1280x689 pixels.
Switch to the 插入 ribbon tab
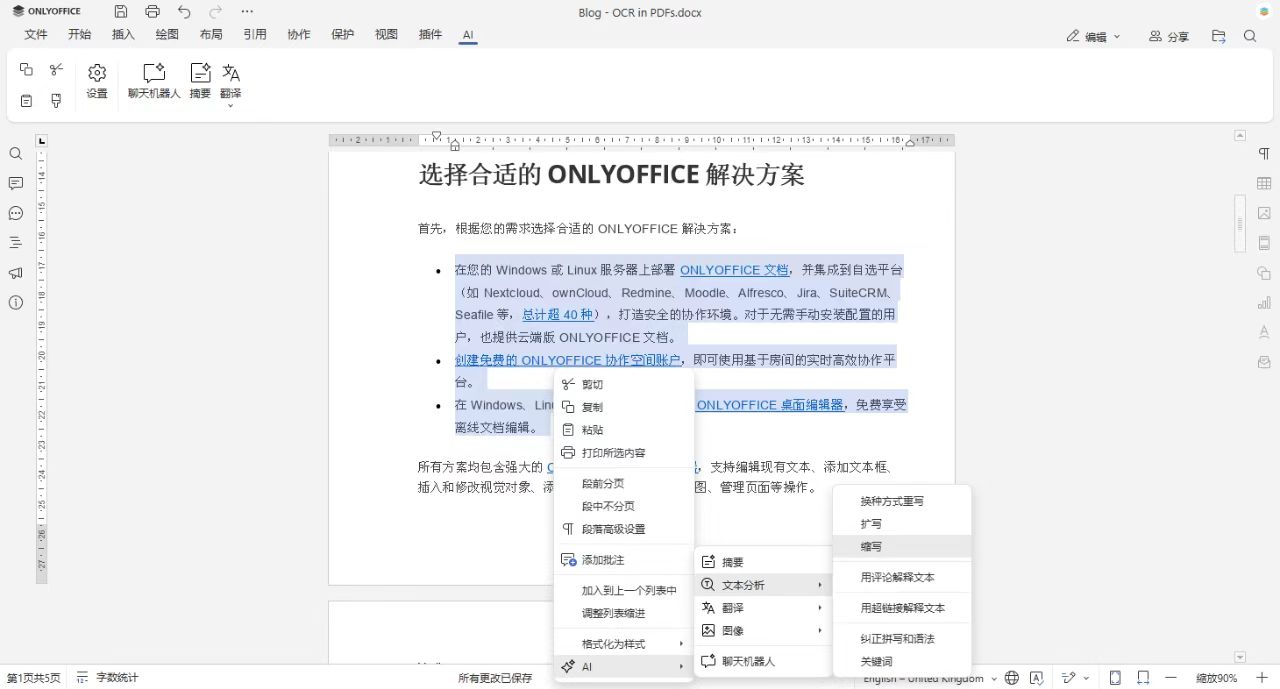[122, 34]
